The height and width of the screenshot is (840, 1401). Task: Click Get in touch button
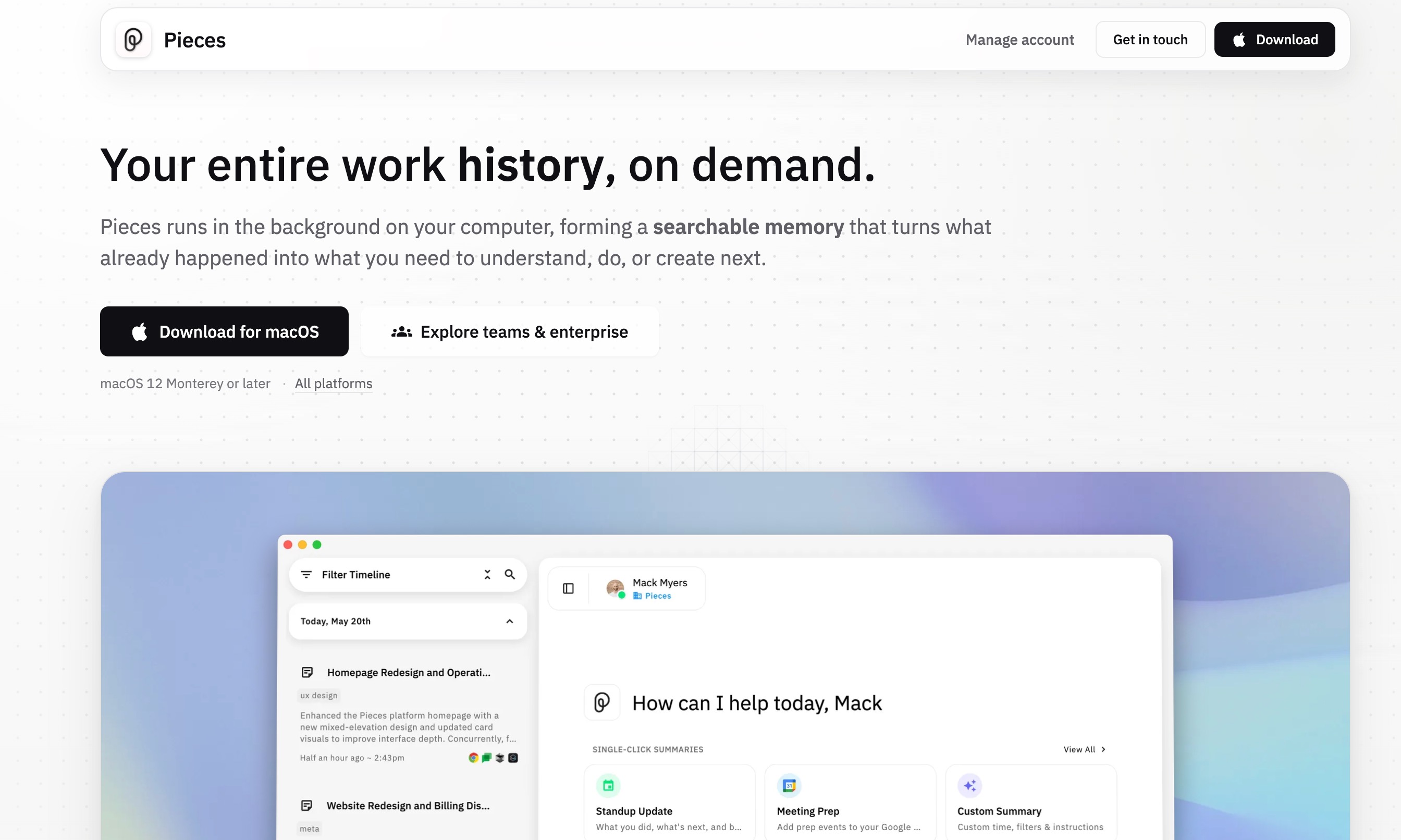pyautogui.click(x=1150, y=40)
